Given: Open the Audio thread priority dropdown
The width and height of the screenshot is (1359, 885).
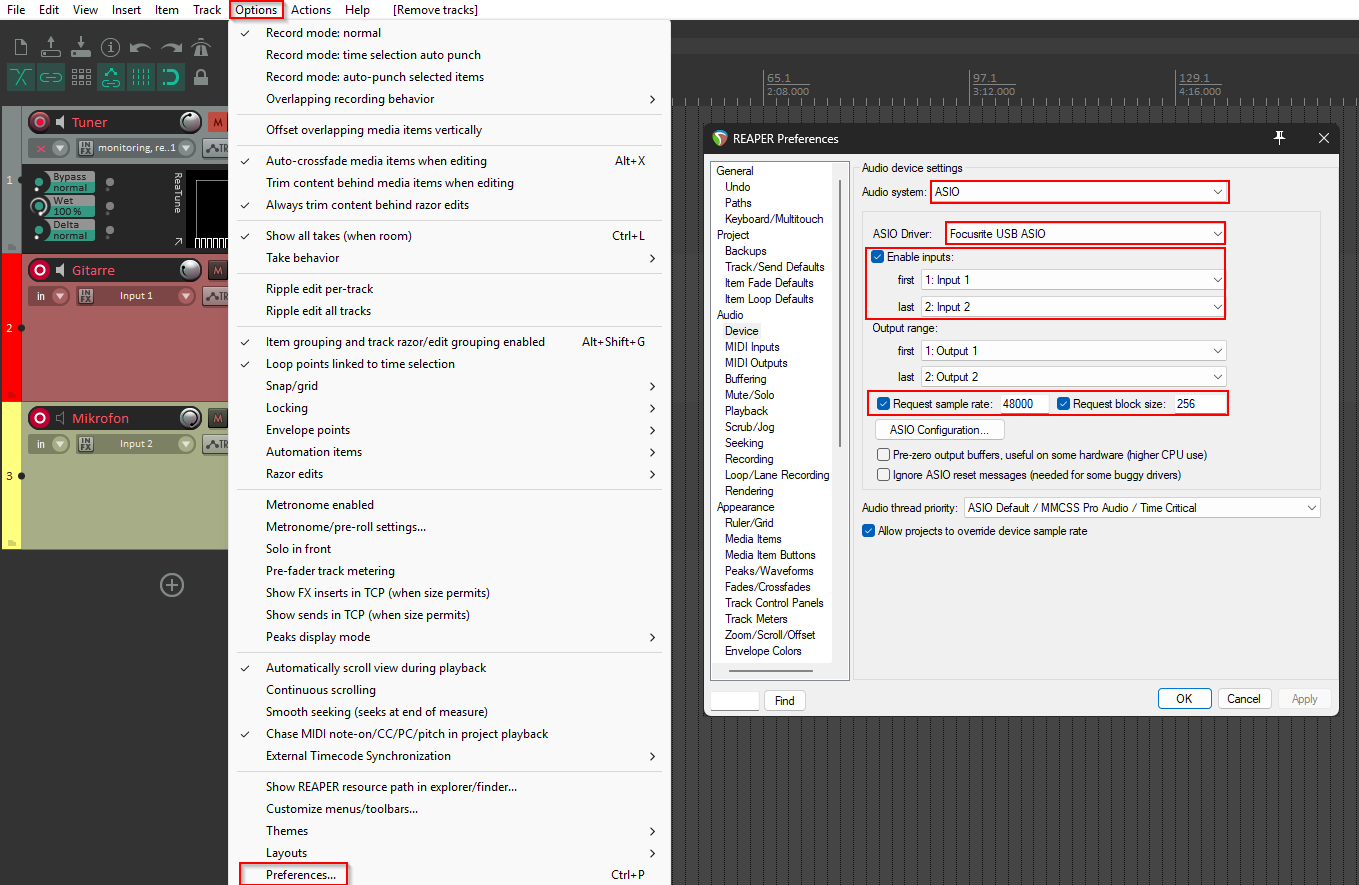Looking at the screenshot, I should pyautogui.click(x=1142, y=508).
